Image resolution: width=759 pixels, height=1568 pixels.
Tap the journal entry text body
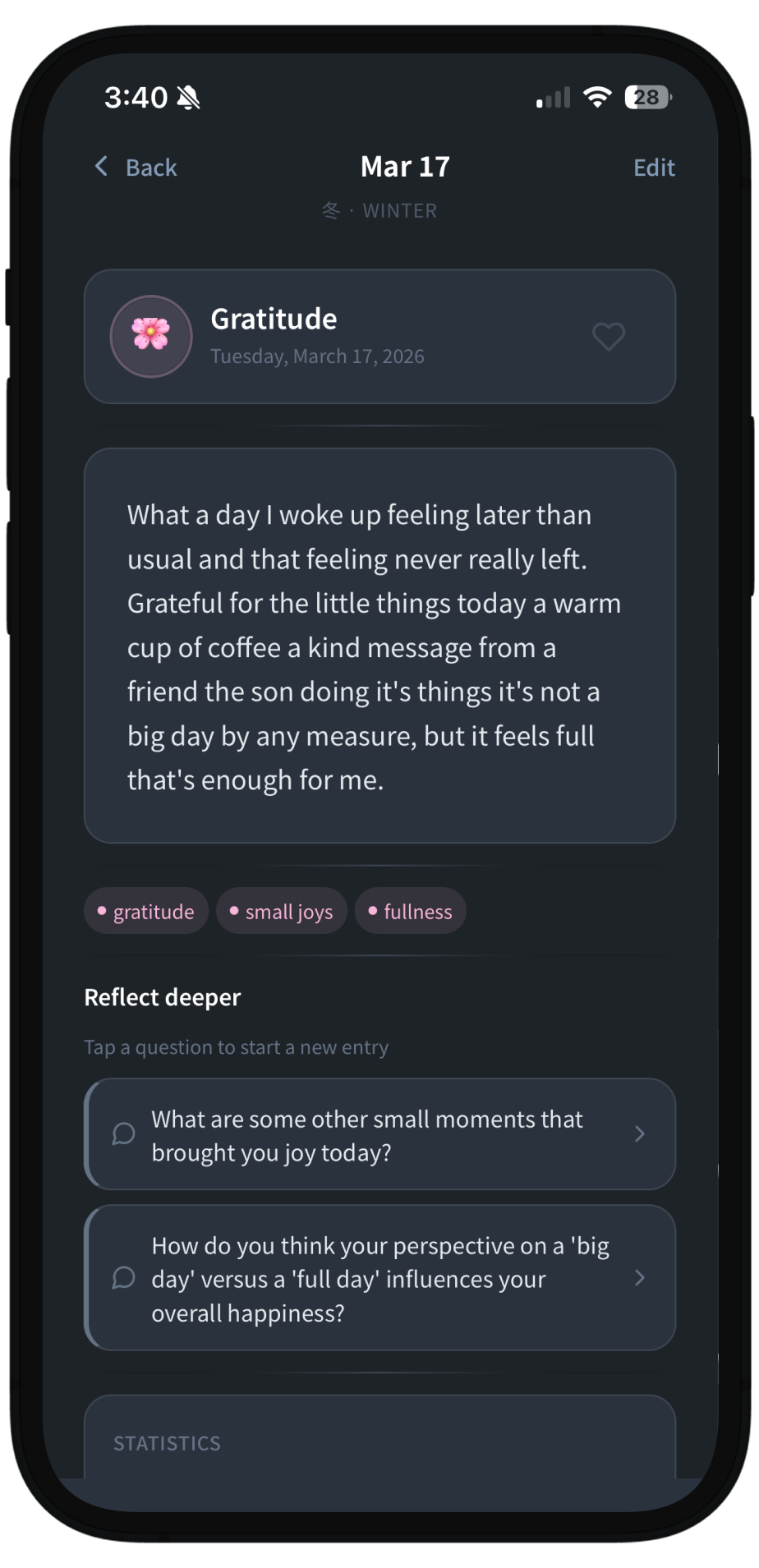(x=374, y=646)
